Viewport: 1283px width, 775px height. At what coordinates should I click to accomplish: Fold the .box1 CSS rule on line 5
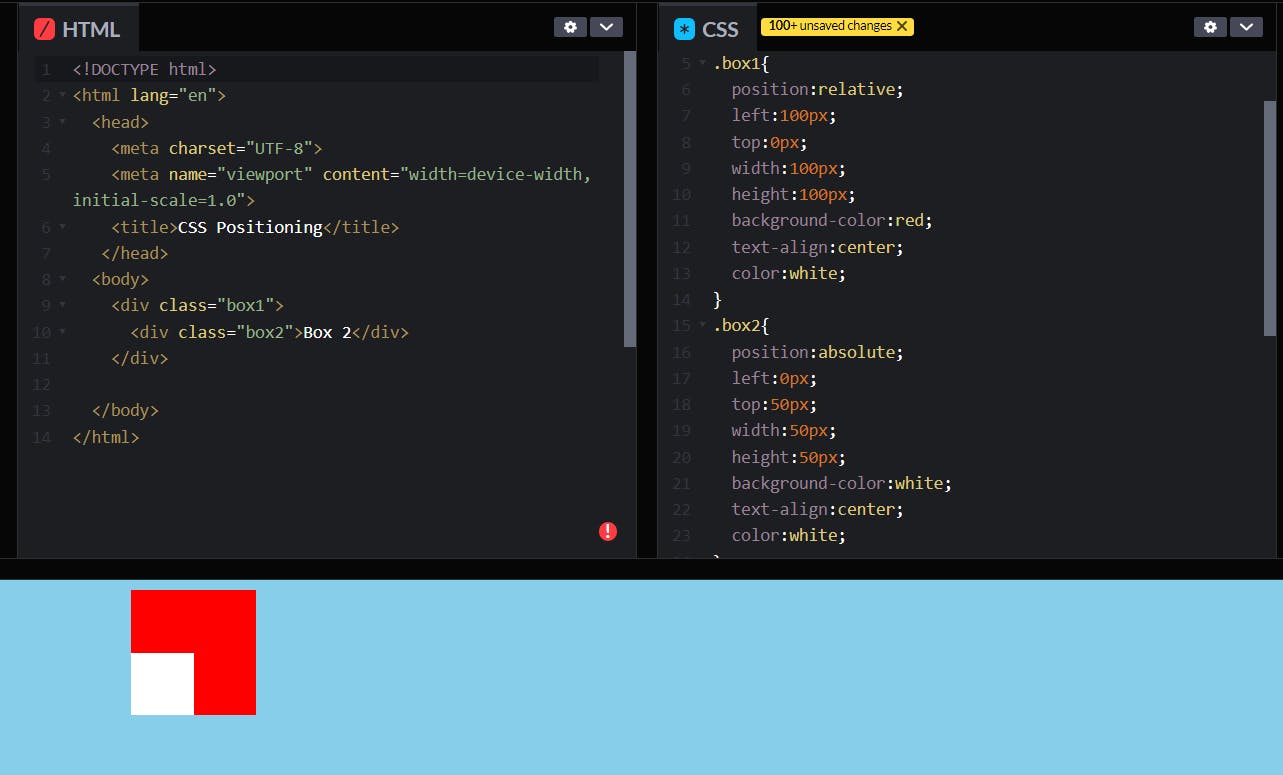(703, 63)
